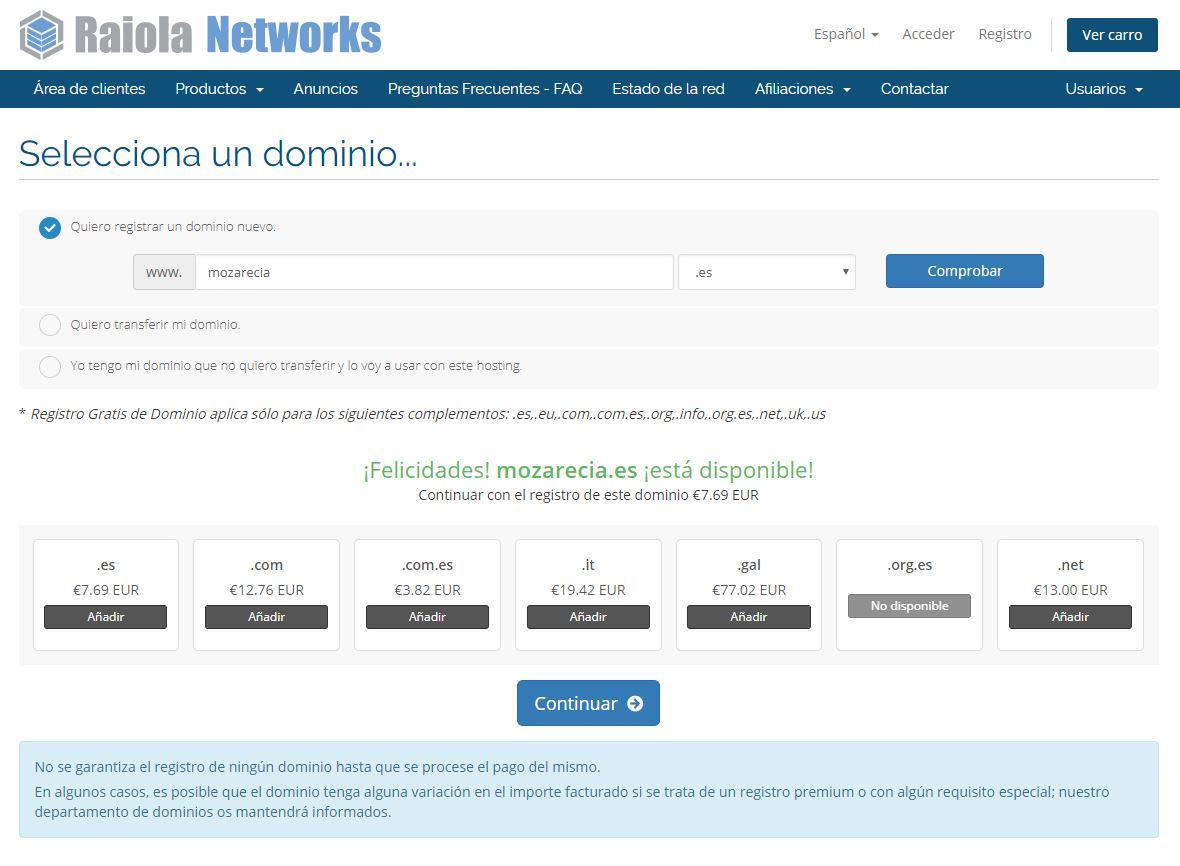Click Ver carro button
Screen dimensions: 1180x866
tap(1111, 35)
